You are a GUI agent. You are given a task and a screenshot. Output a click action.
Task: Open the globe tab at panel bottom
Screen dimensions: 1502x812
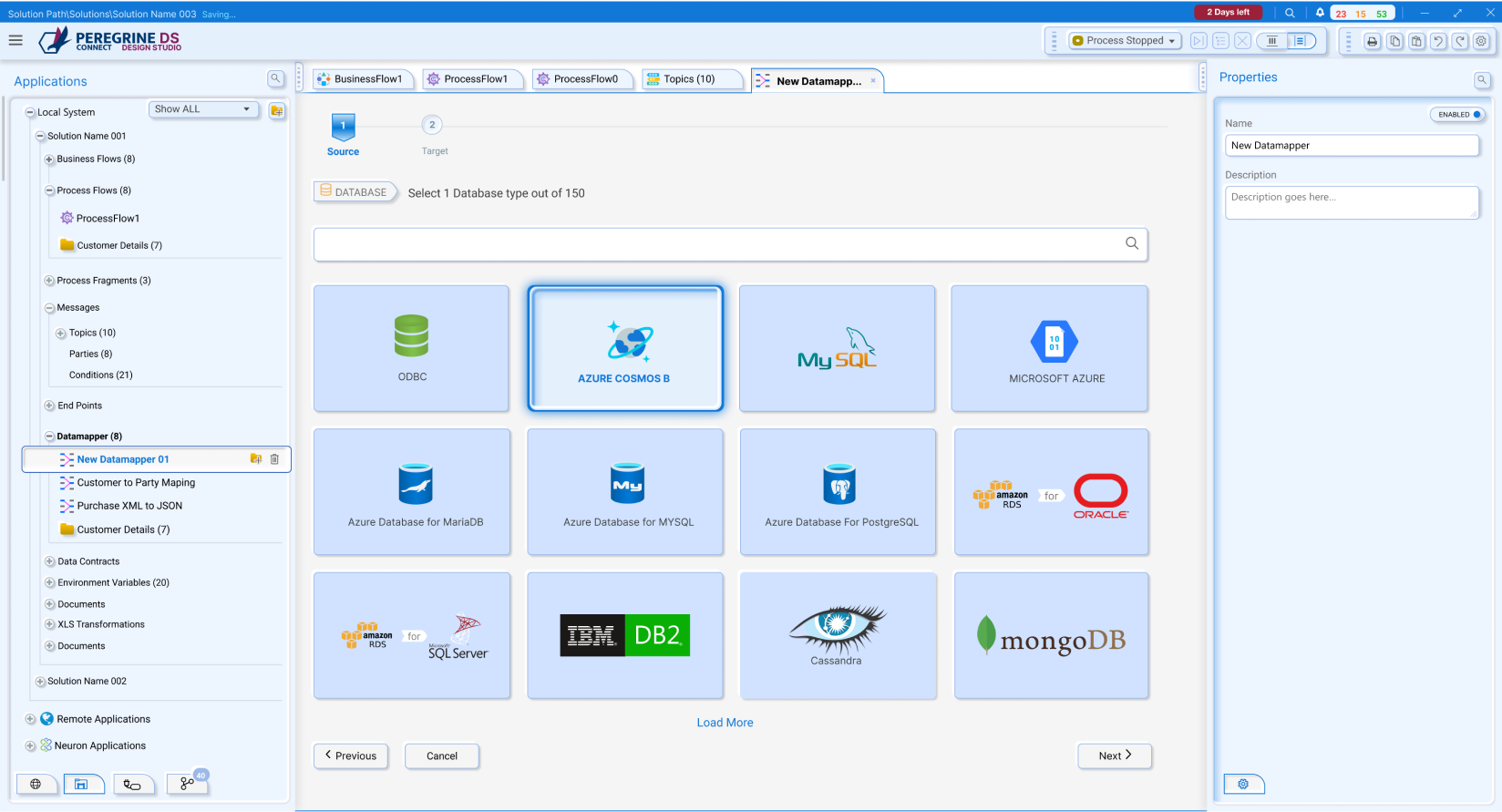[x=36, y=784]
